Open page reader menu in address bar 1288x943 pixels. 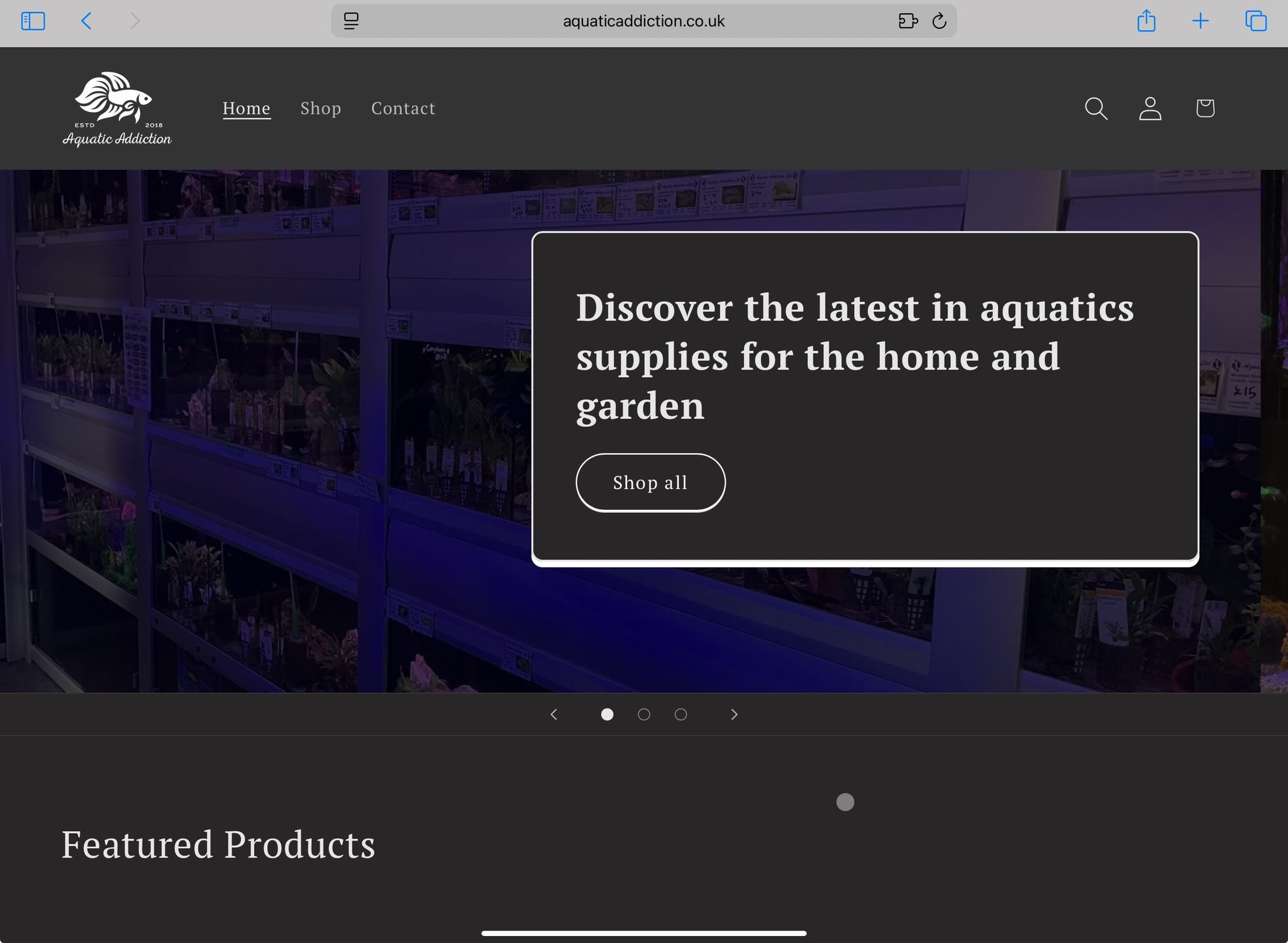coord(351,21)
